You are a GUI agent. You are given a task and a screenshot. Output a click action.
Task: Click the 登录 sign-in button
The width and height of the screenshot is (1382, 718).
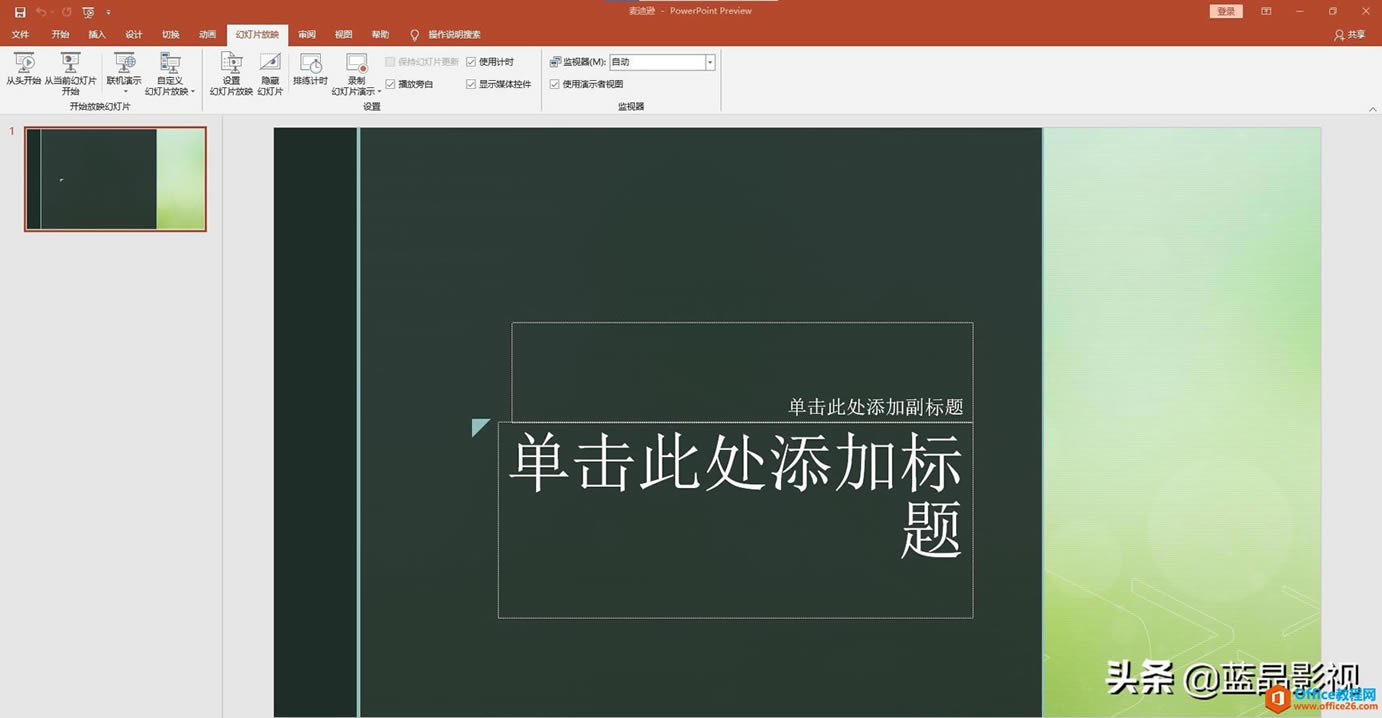(x=1225, y=11)
